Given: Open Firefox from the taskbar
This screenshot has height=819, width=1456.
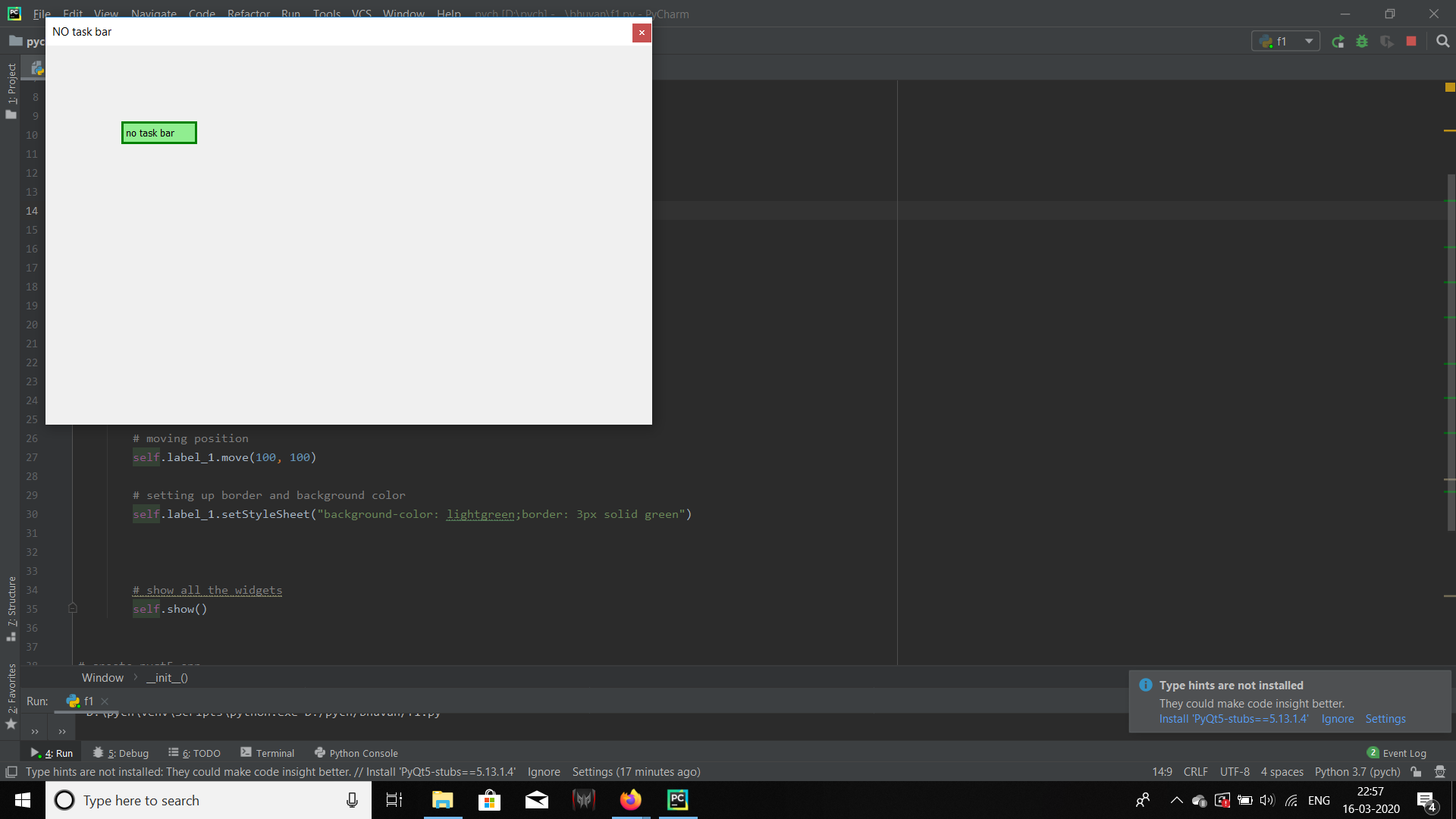Looking at the screenshot, I should [x=630, y=800].
